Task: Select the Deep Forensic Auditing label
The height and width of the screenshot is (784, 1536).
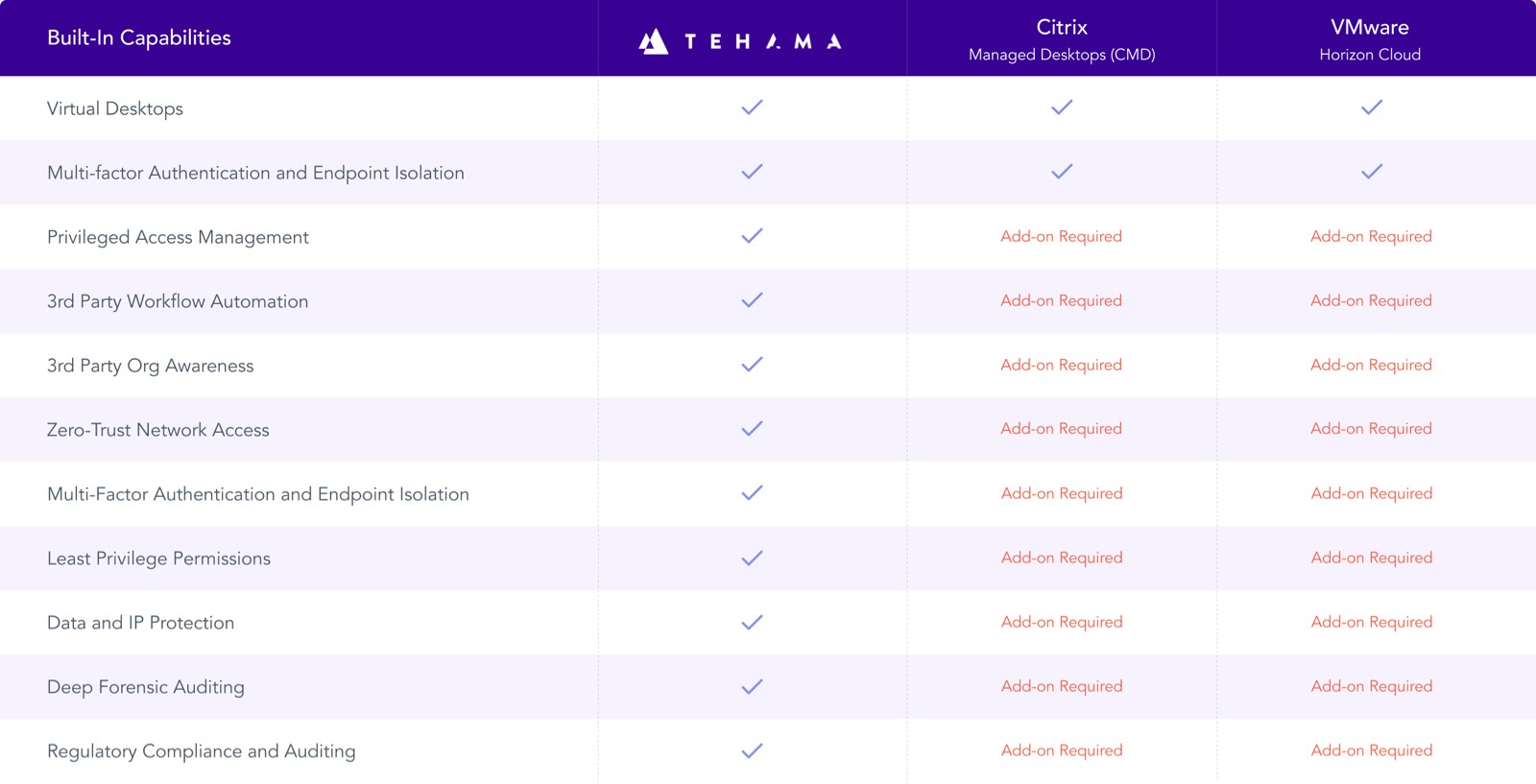Action: pyautogui.click(x=146, y=687)
